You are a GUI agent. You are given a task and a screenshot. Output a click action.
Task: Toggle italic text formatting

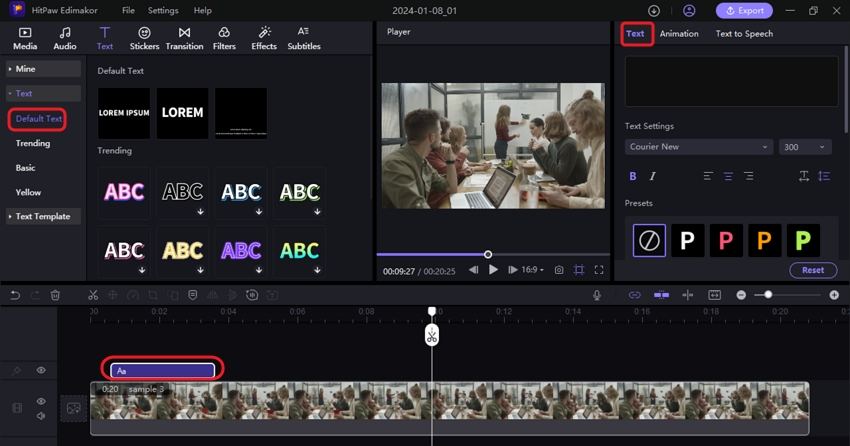pos(653,176)
